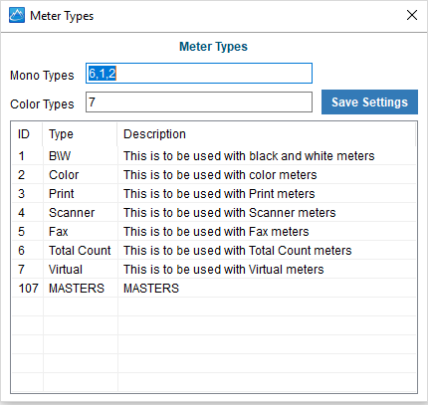Select the B\W meter type row

pyautogui.click(x=214, y=156)
